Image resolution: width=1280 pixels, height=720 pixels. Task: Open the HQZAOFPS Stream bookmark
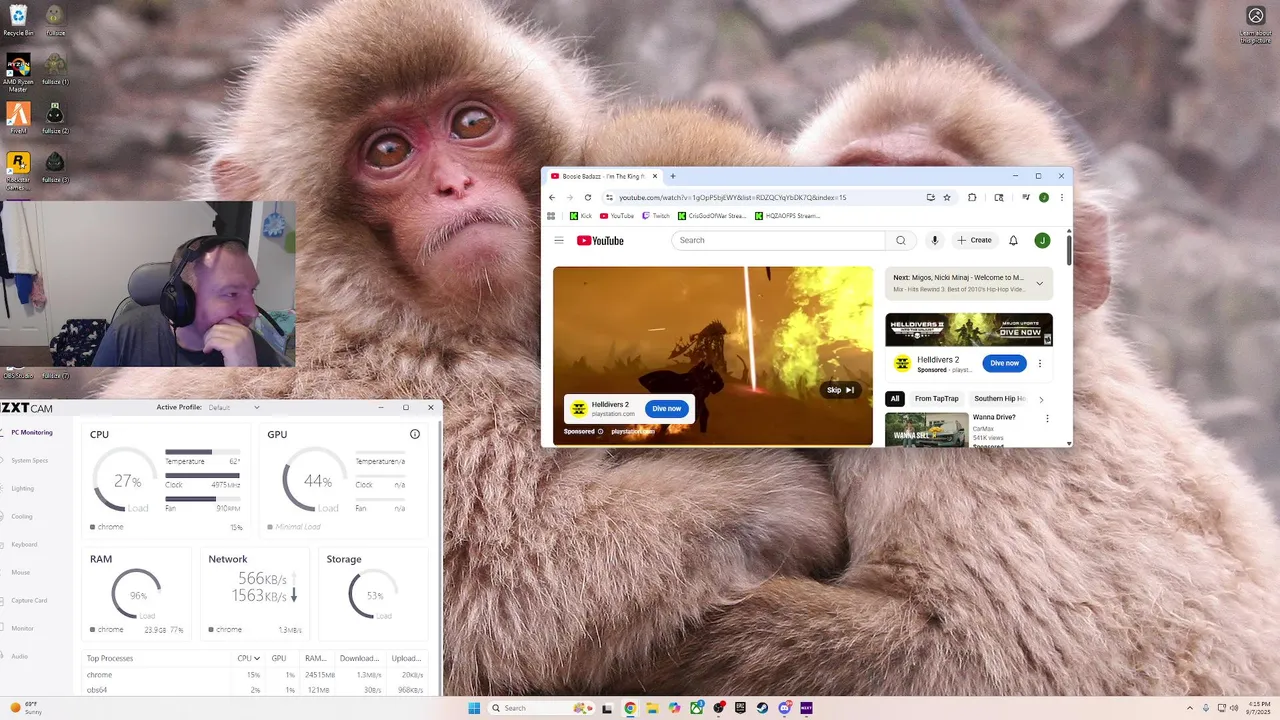point(787,216)
